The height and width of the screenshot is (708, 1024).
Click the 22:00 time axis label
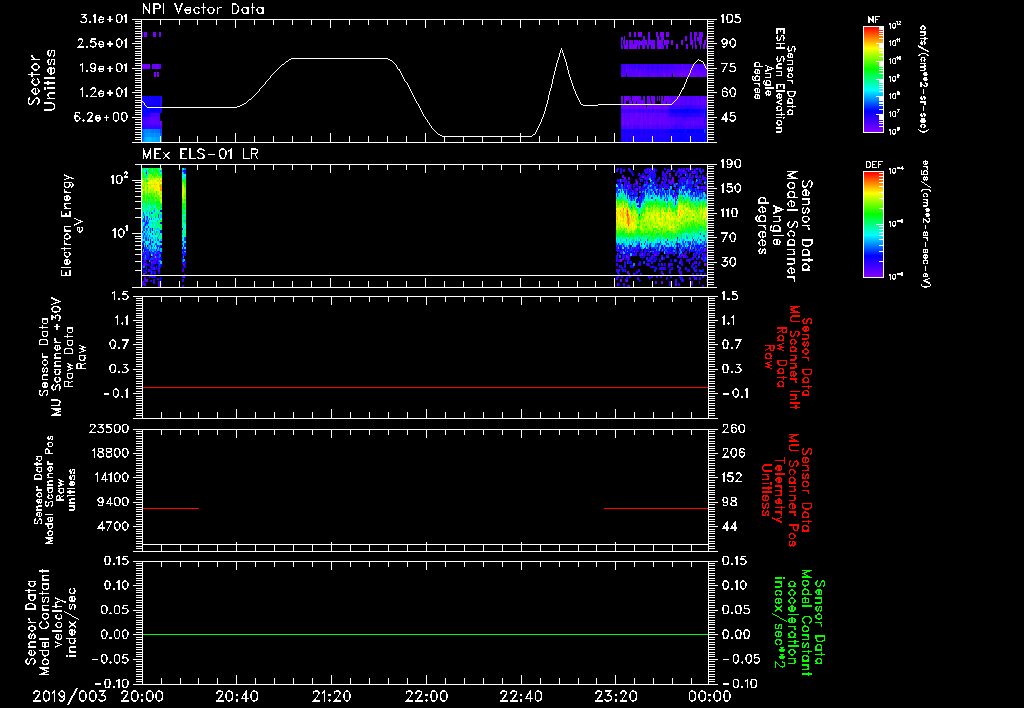[426, 696]
